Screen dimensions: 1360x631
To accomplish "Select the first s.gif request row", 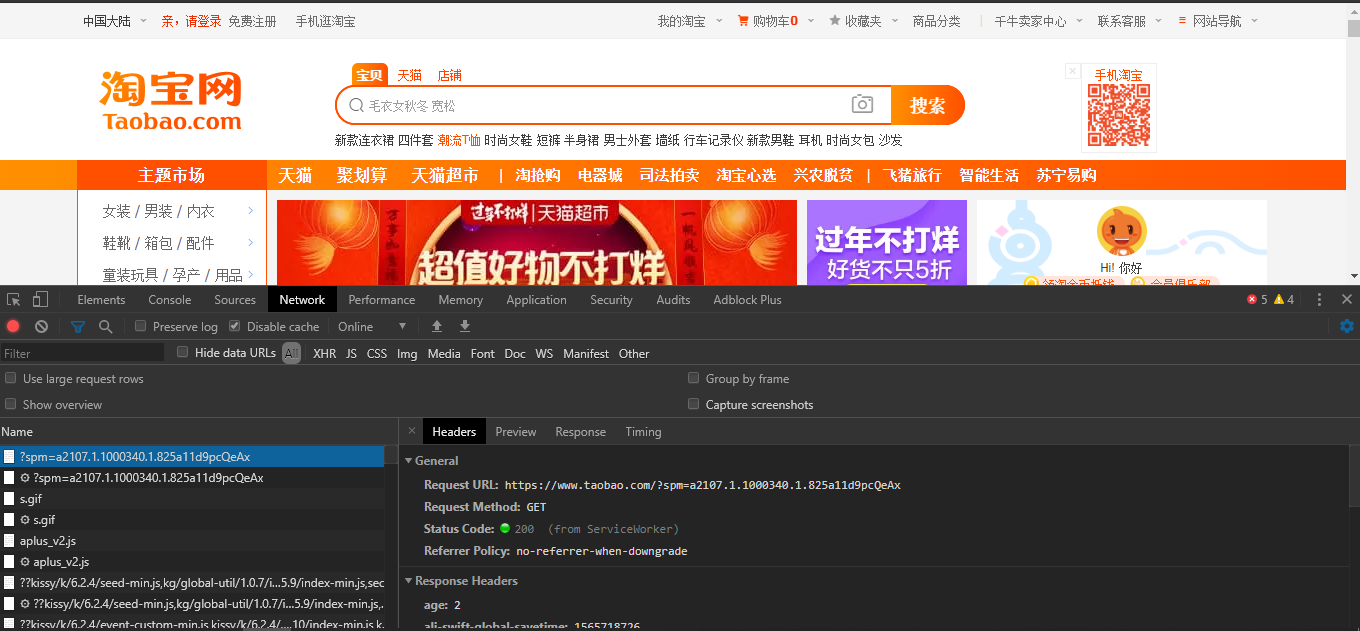I will [x=192, y=498].
